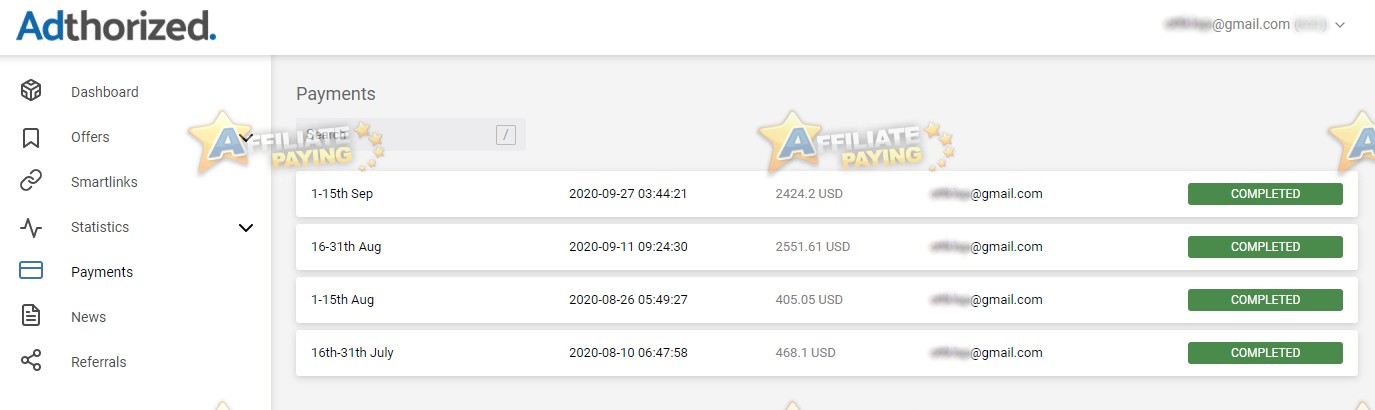
Task: Select the 1-15th Aug payment row
Action: 827,300
